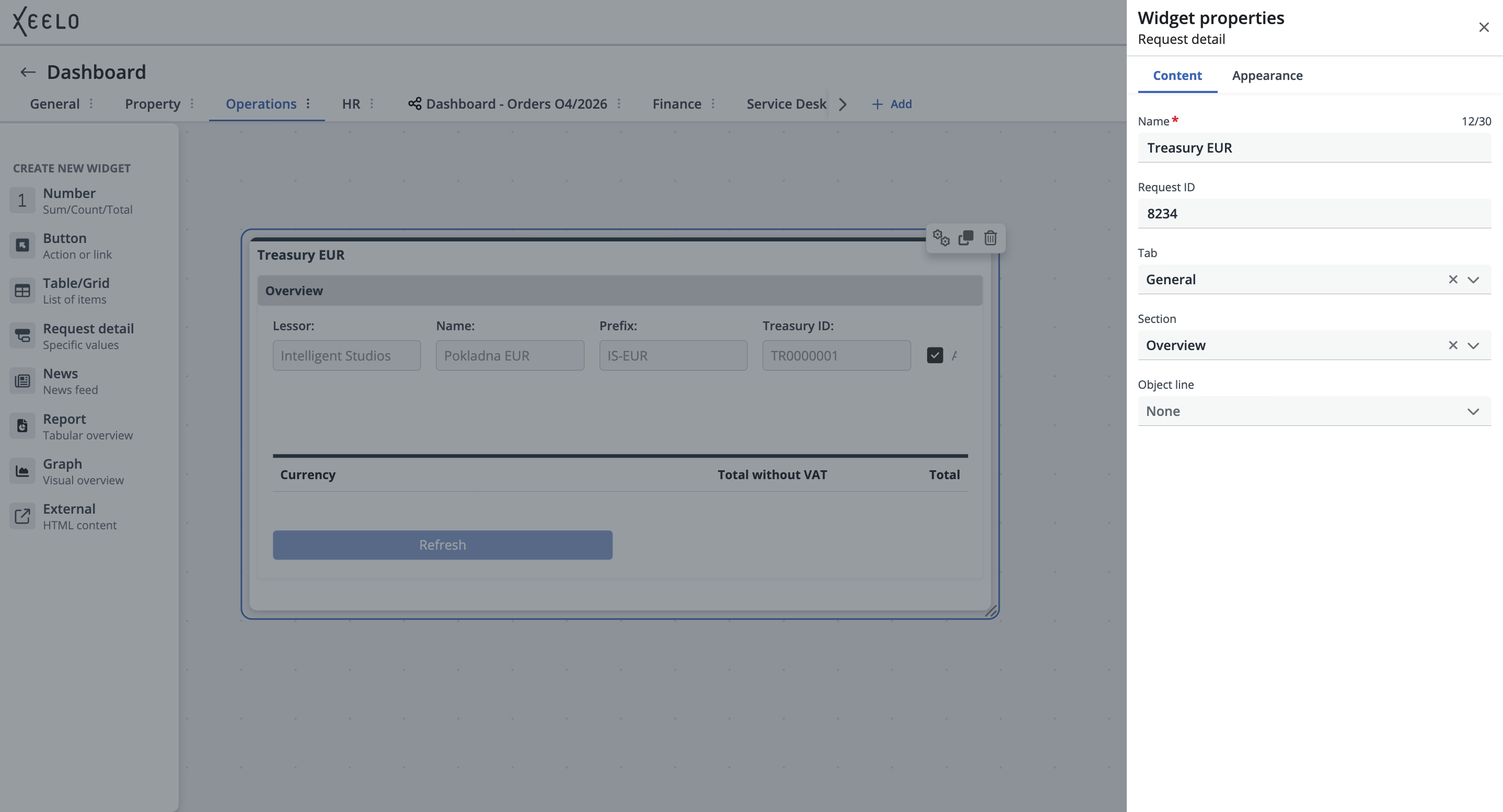Close the Widget properties panel
Viewport: 1503px width, 812px height.
pyautogui.click(x=1484, y=27)
